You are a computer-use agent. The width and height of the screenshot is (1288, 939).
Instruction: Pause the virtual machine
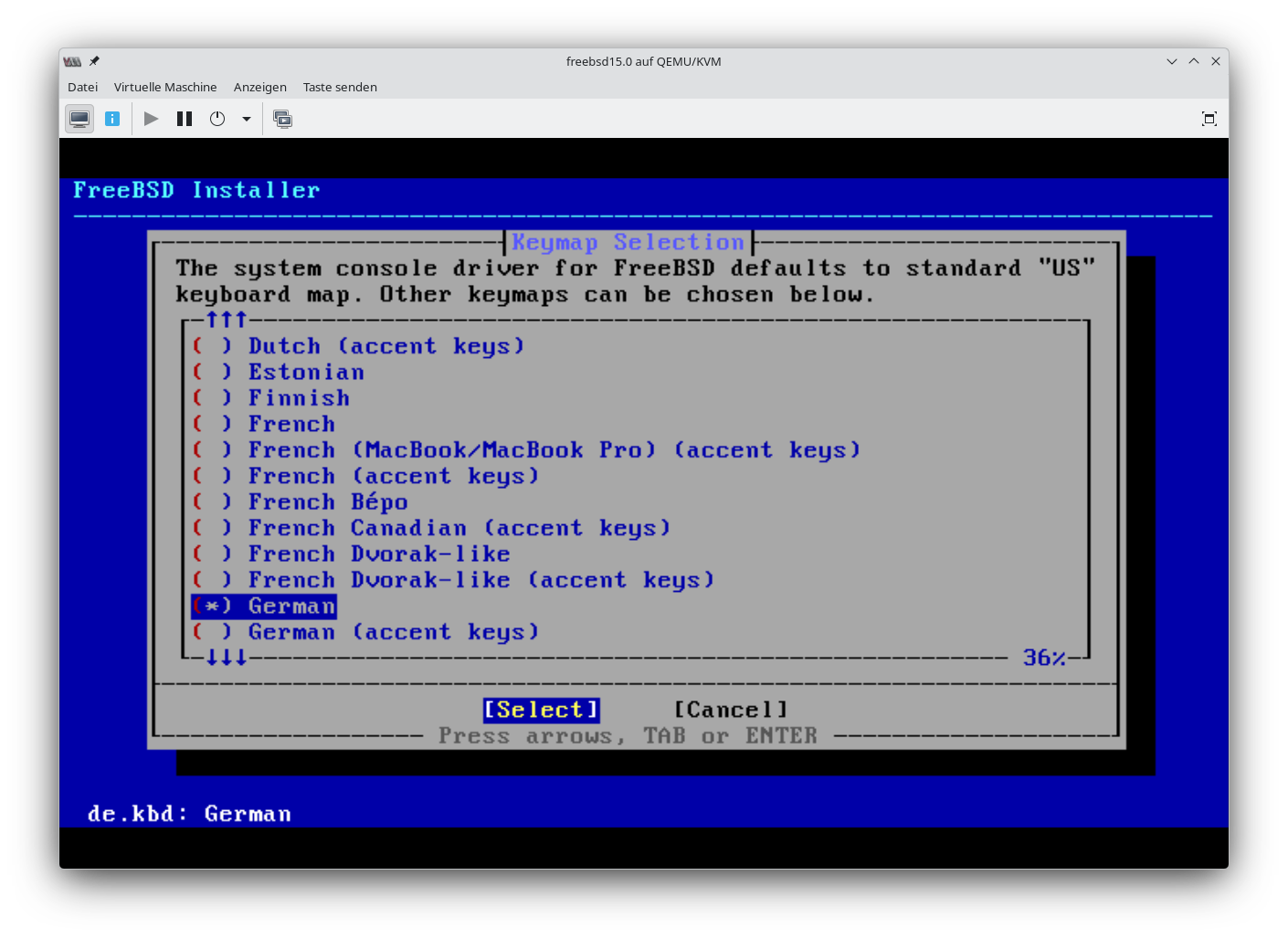tap(185, 119)
